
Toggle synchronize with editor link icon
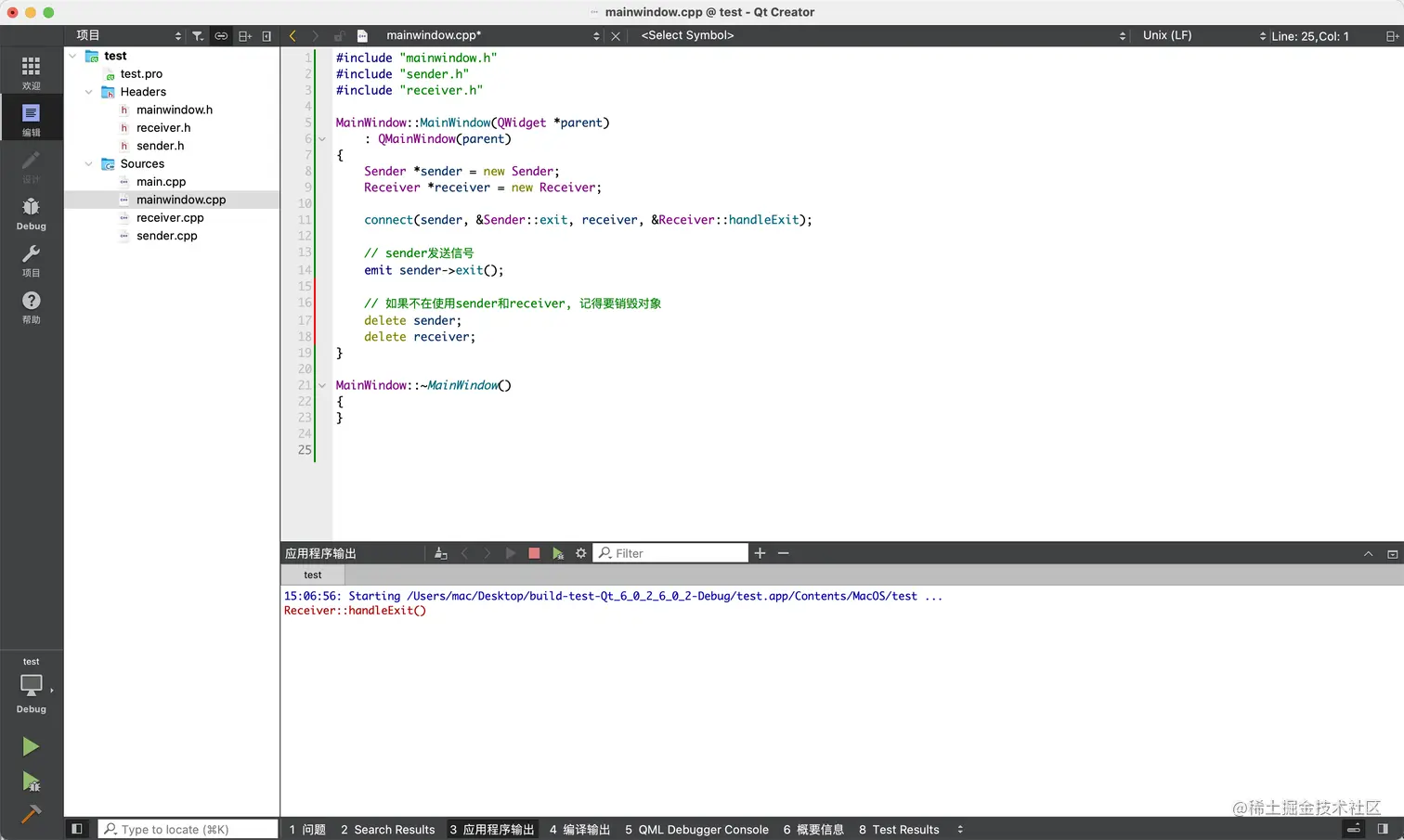point(221,36)
